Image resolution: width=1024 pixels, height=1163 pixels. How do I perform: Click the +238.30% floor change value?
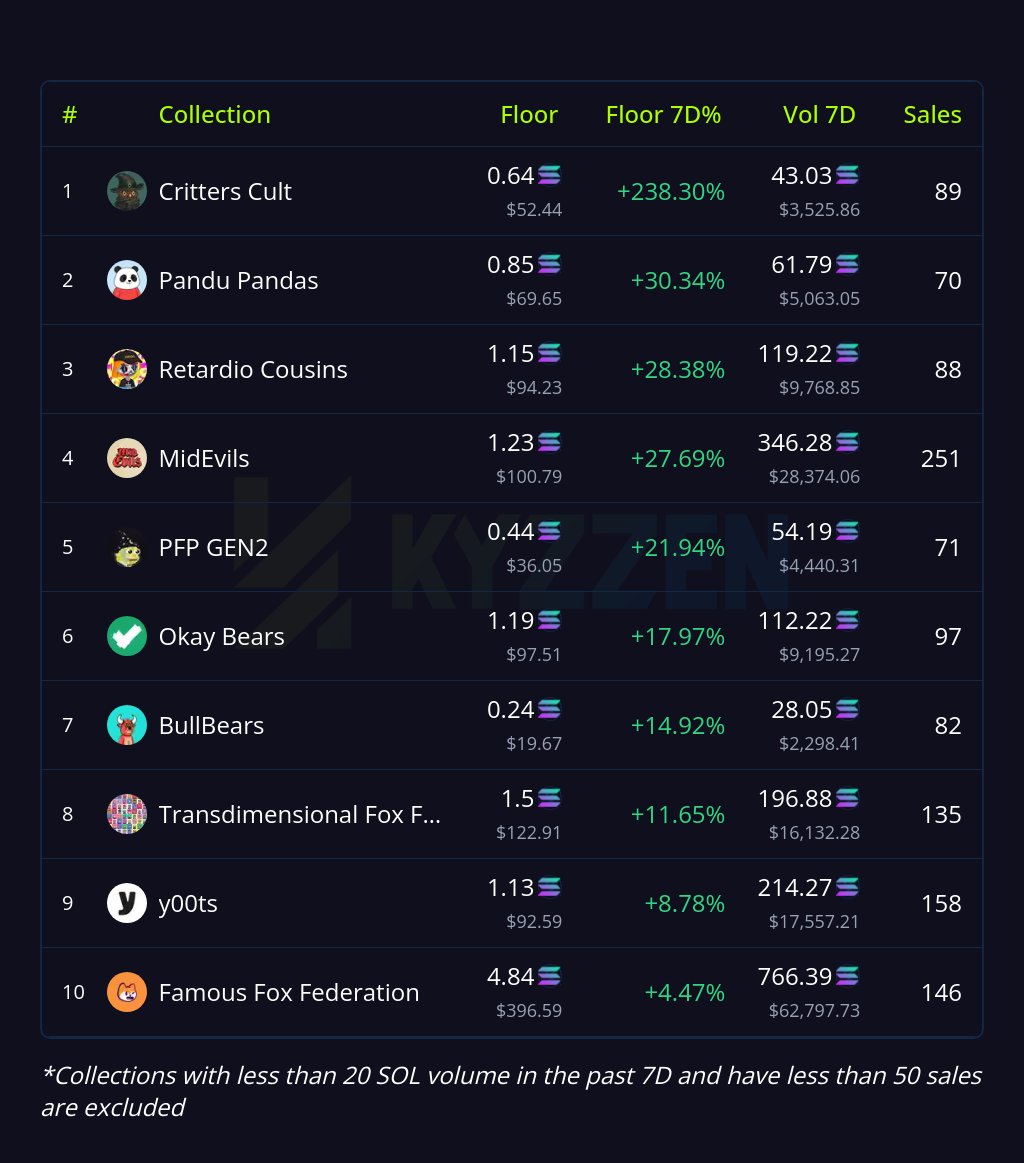pyautogui.click(x=670, y=191)
